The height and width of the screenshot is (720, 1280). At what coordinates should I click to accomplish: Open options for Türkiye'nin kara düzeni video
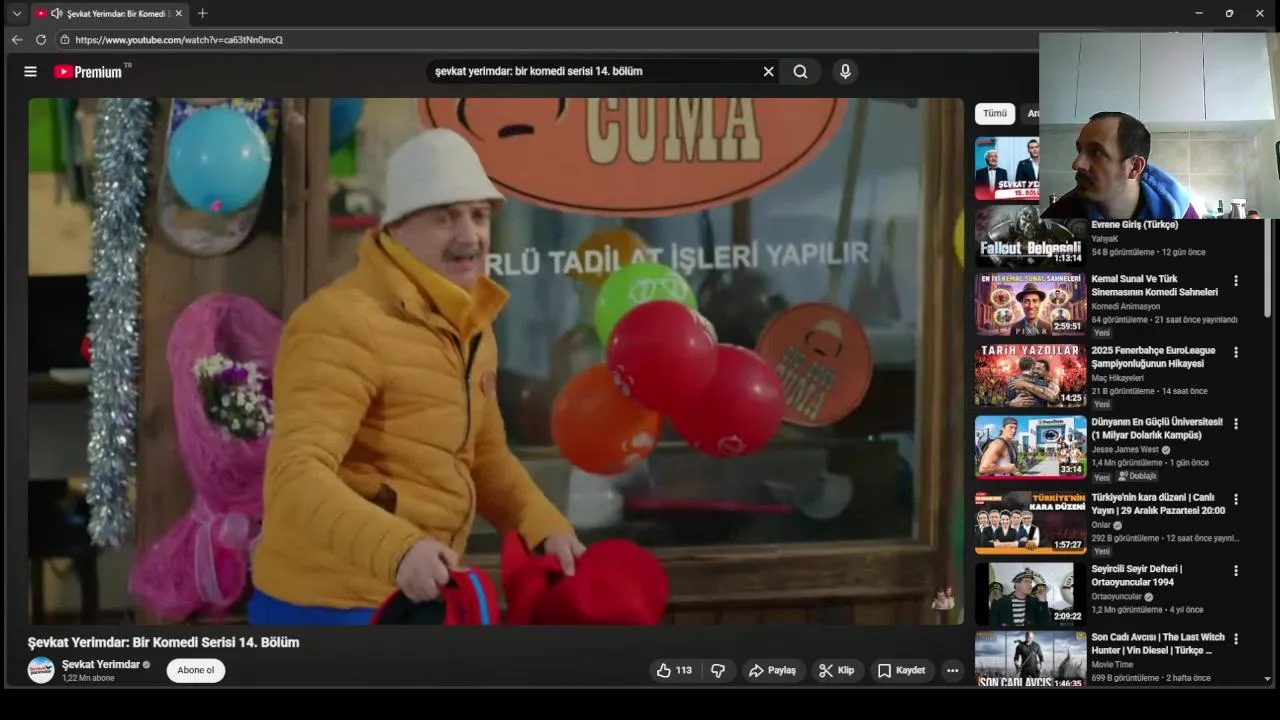[1236, 499]
